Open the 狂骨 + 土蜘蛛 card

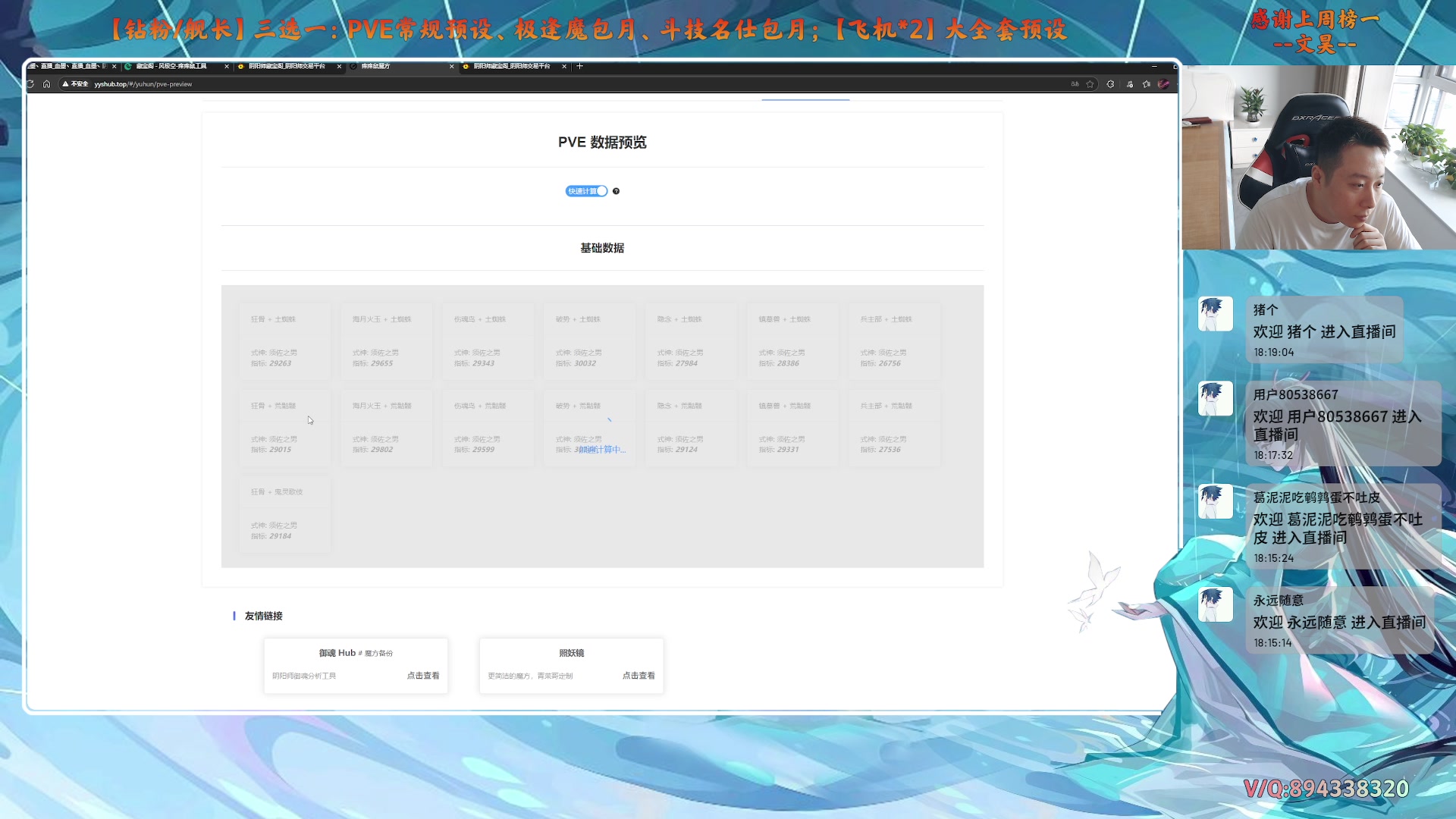[284, 340]
